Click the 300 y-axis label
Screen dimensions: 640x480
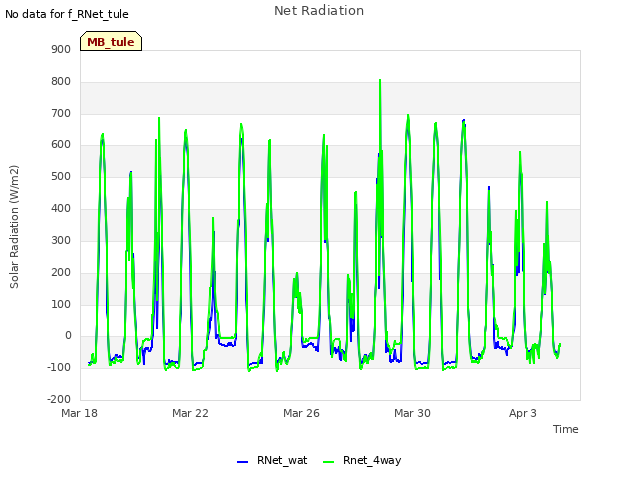pos(61,240)
